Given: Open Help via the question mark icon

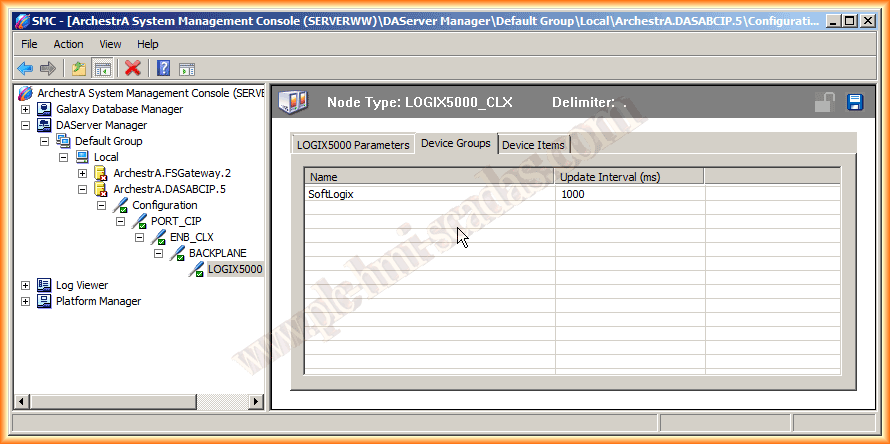Looking at the screenshot, I should coord(163,68).
